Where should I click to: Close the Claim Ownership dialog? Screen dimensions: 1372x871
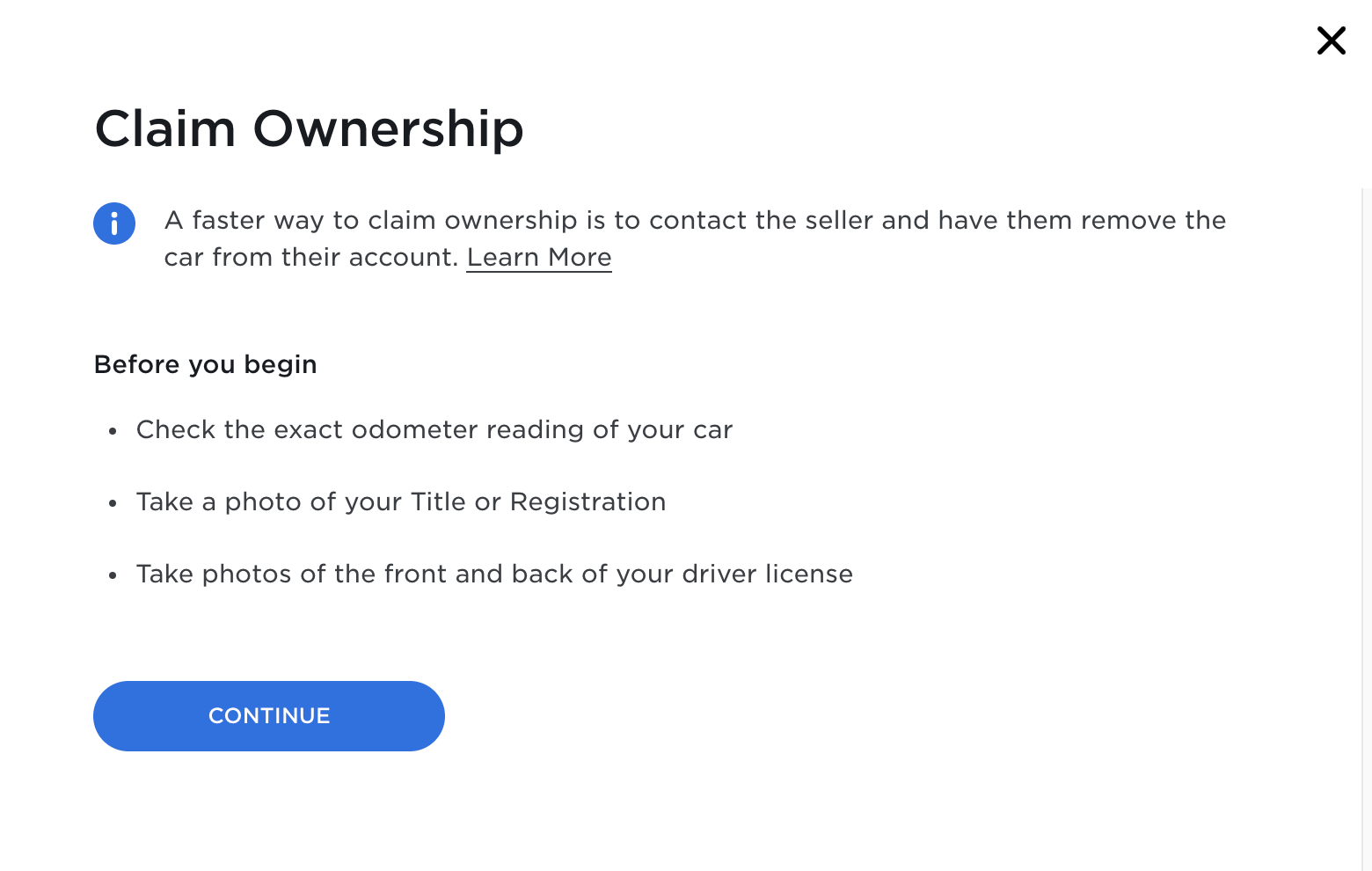(1331, 40)
